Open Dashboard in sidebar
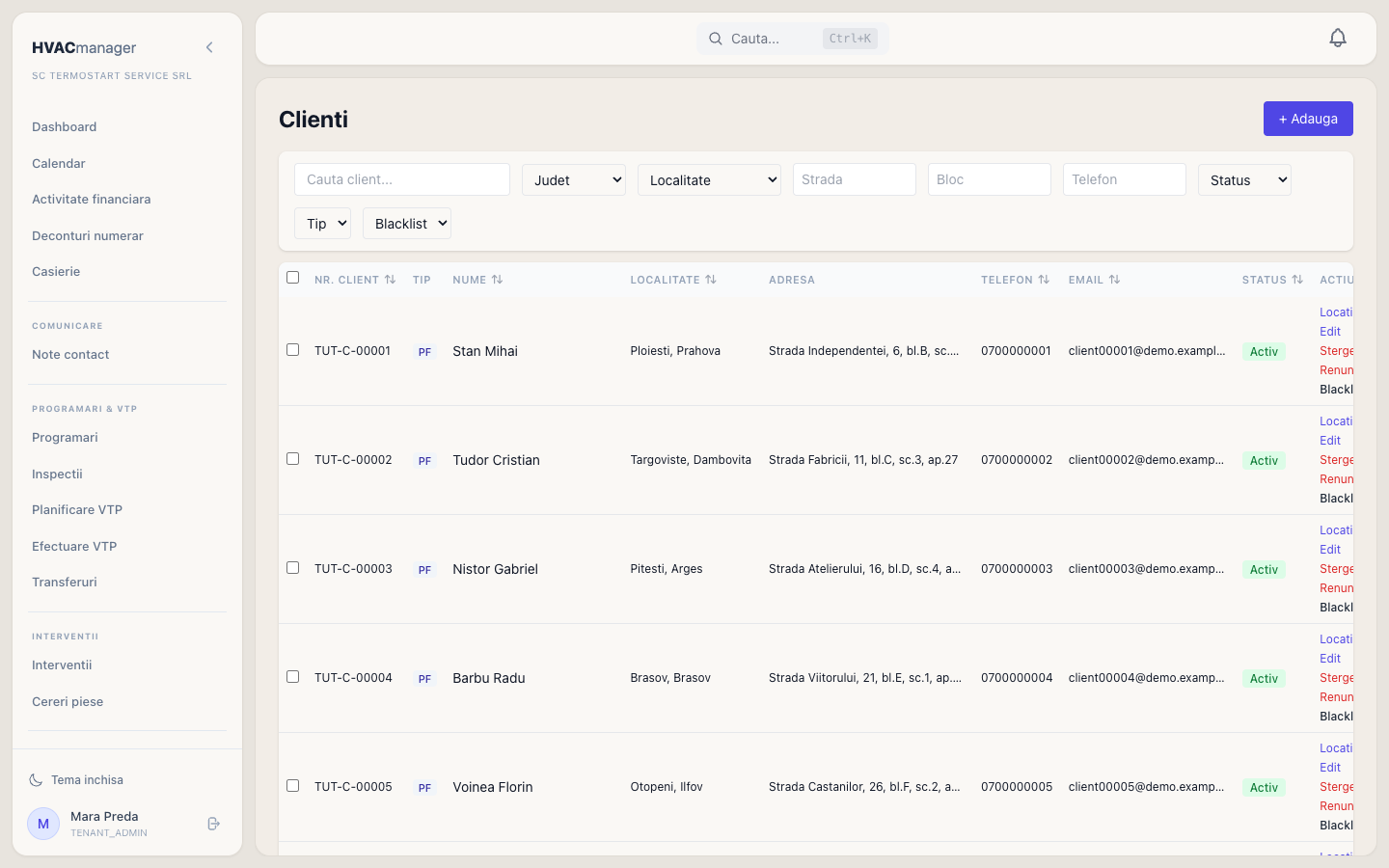Screen dimensions: 1389x868 64,127
